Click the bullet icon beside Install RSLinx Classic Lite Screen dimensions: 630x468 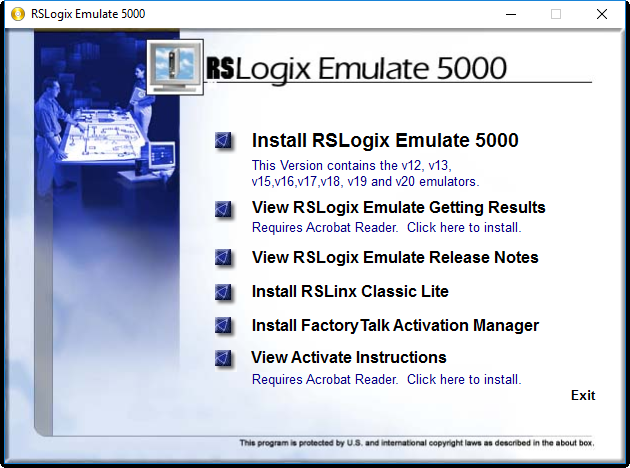click(223, 292)
